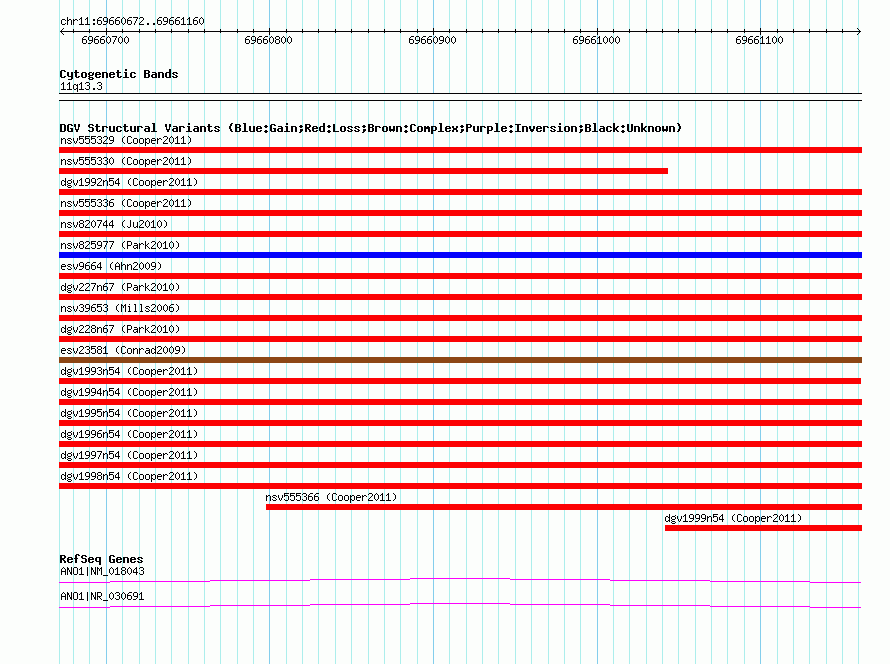
Task: Click the dgv1999n54 red bar
Action: pos(763,528)
